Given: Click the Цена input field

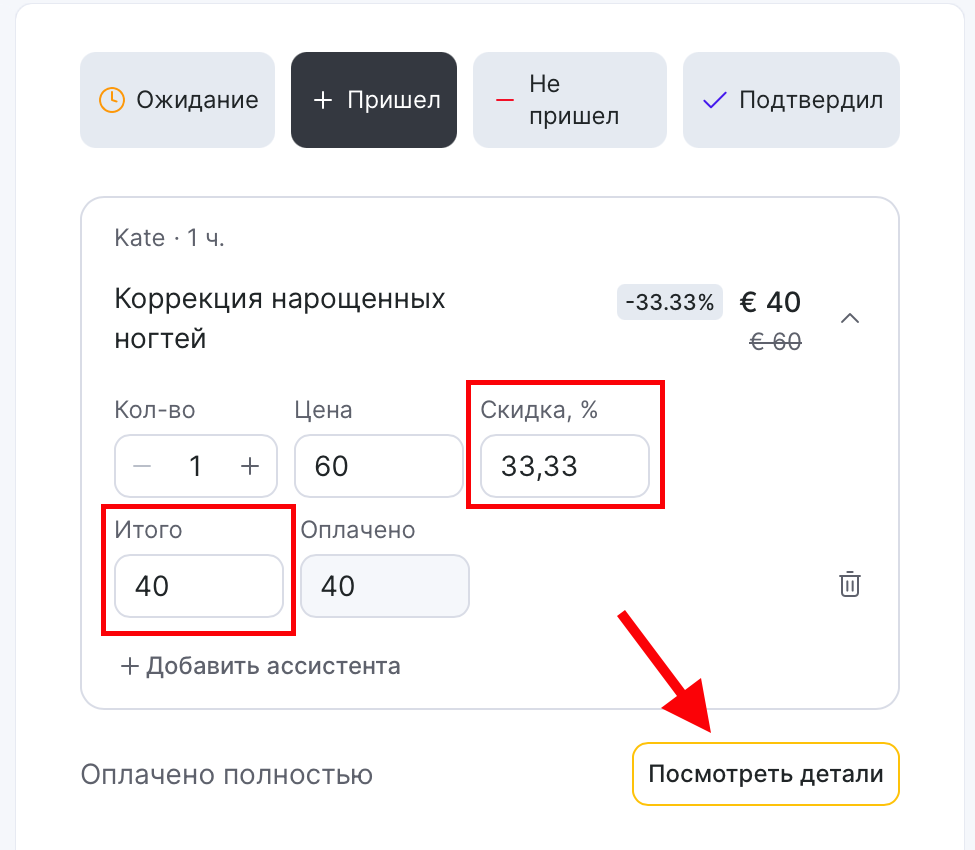Looking at the screenshot, I should pos(378,466).
